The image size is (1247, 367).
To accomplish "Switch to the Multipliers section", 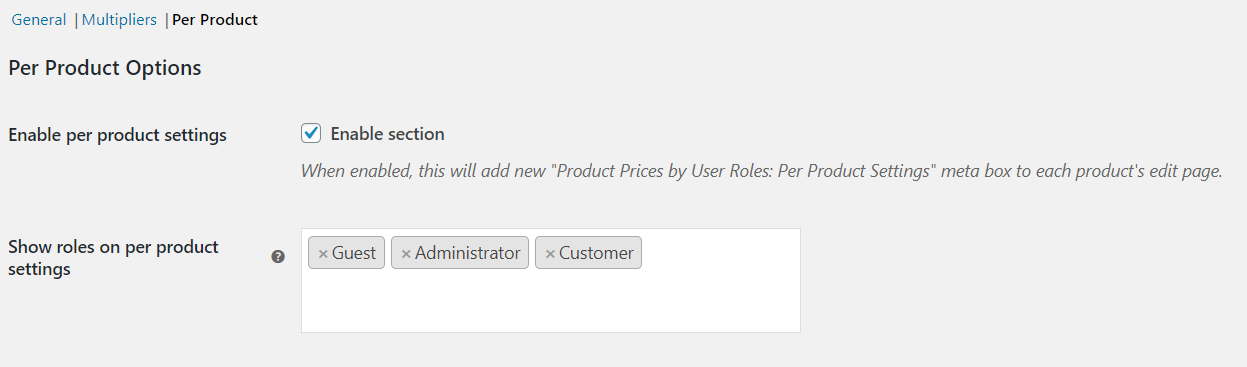I will click(x=119, y=20).
